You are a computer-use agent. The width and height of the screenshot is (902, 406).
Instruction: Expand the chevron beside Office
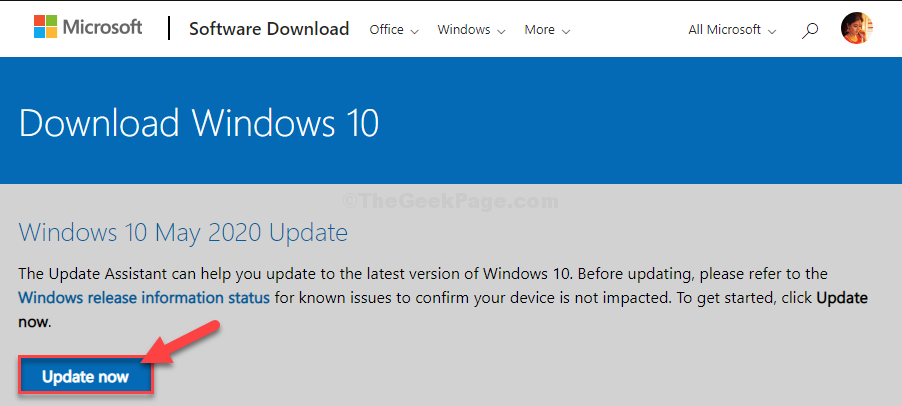click(414, 31)
